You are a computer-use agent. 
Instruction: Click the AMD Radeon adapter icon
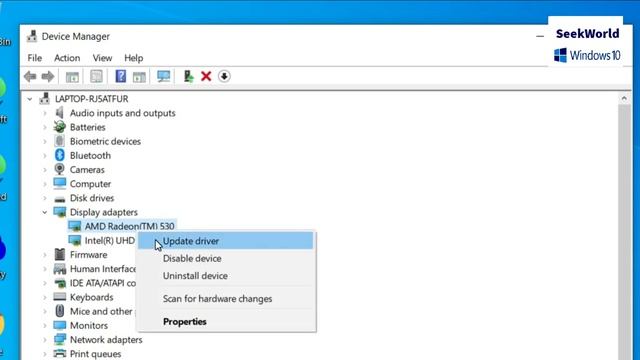click(x=75, y=226)
